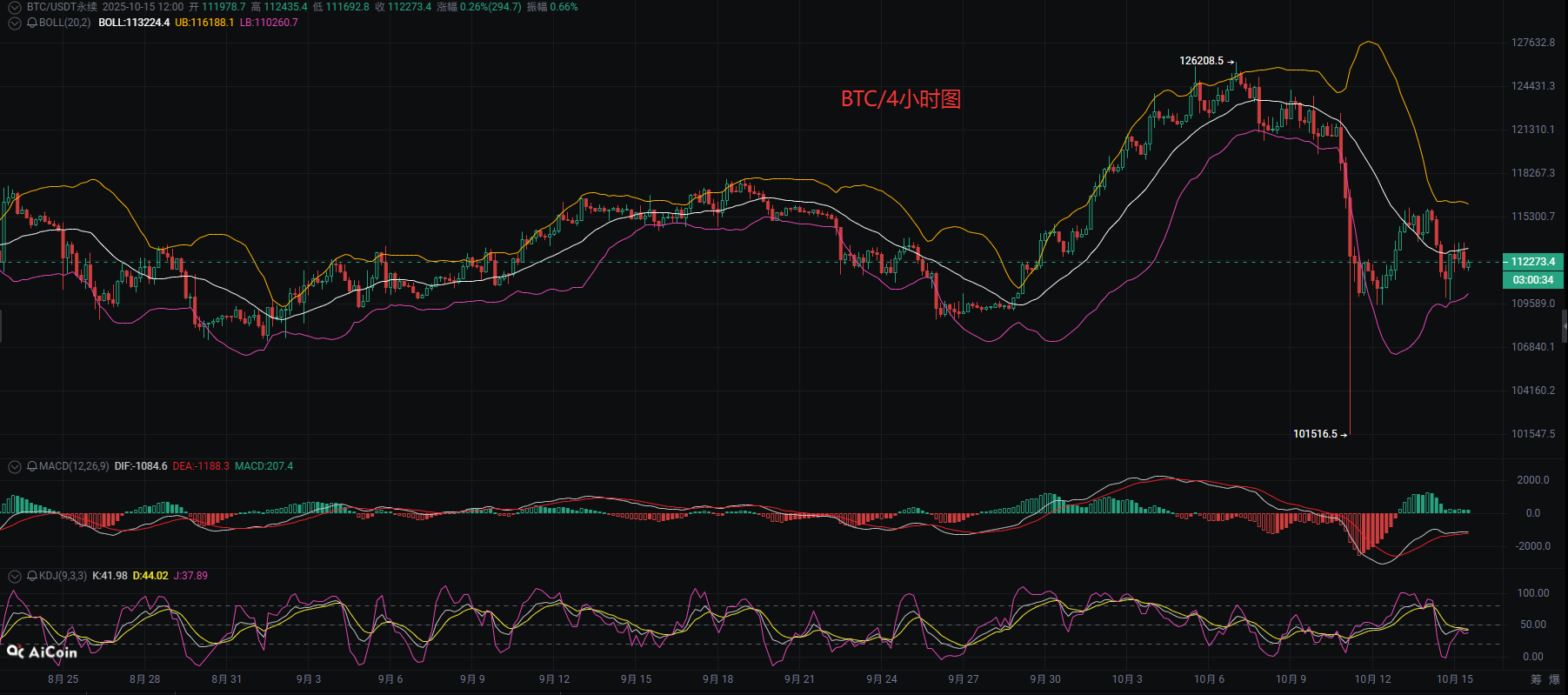Image resolution: width=1568 pixels, height=695 pixels.
Task: Click the 9月 18 date on time axis
Action: pyautogui.click(x=717, y=679)
